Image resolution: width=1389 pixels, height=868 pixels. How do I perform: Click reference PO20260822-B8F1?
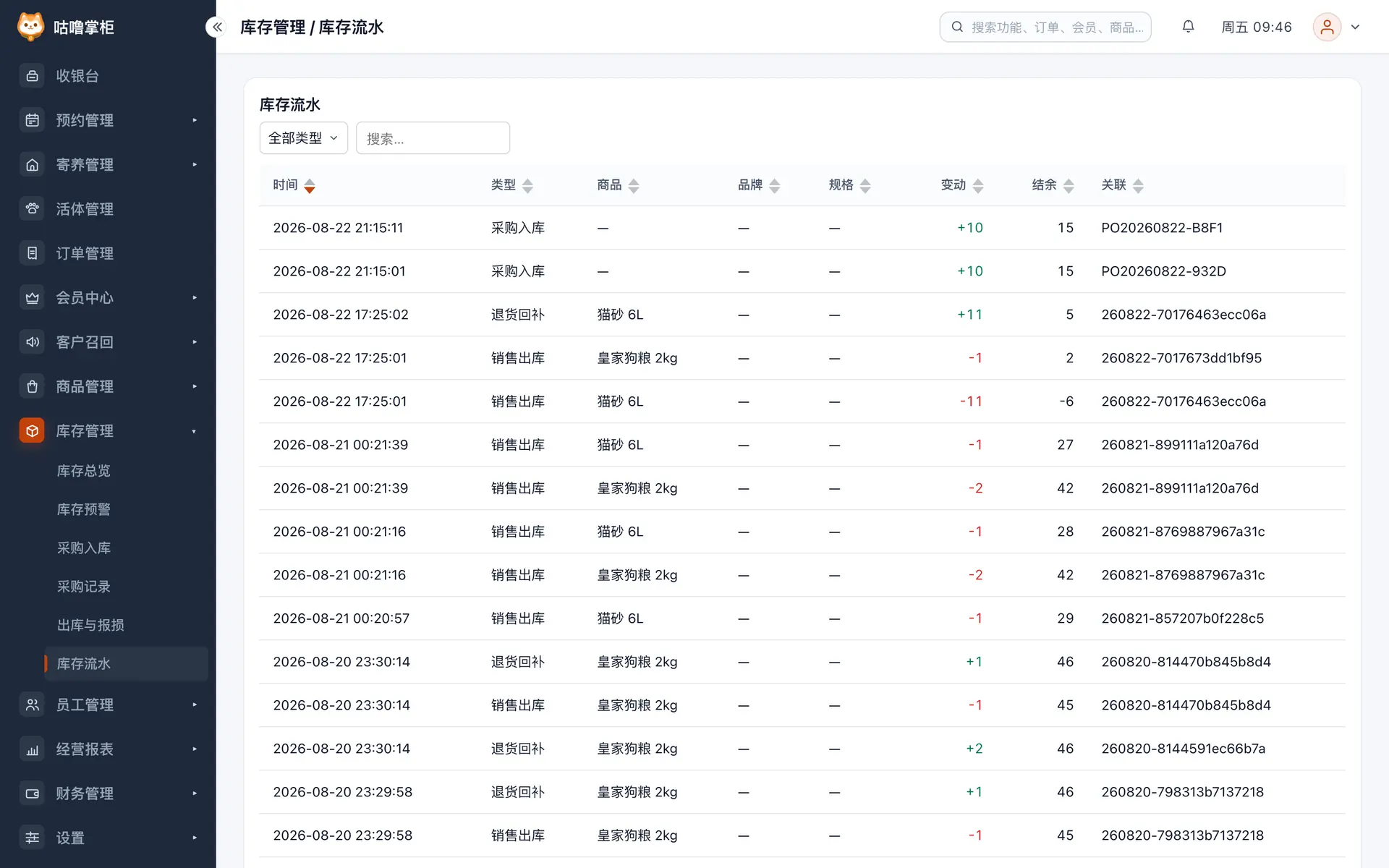pos(1162,228)
